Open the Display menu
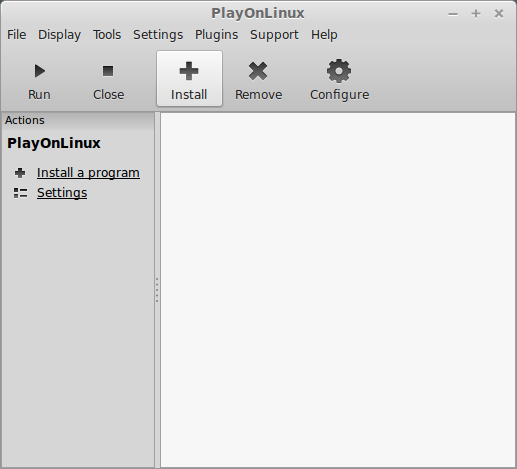This screenshot has height=469, width=517. pyautogui.click(x=59, y=35)
